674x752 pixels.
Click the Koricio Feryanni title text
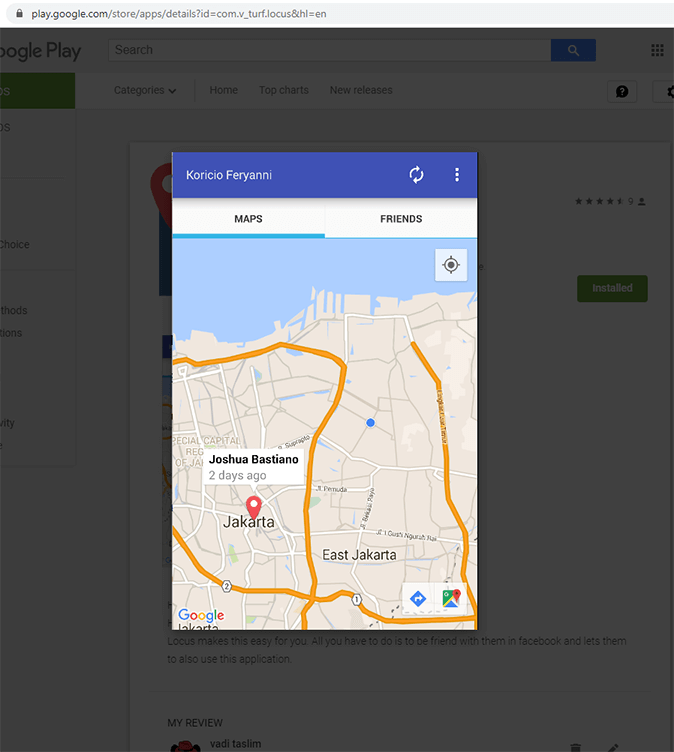pos(229,175)
